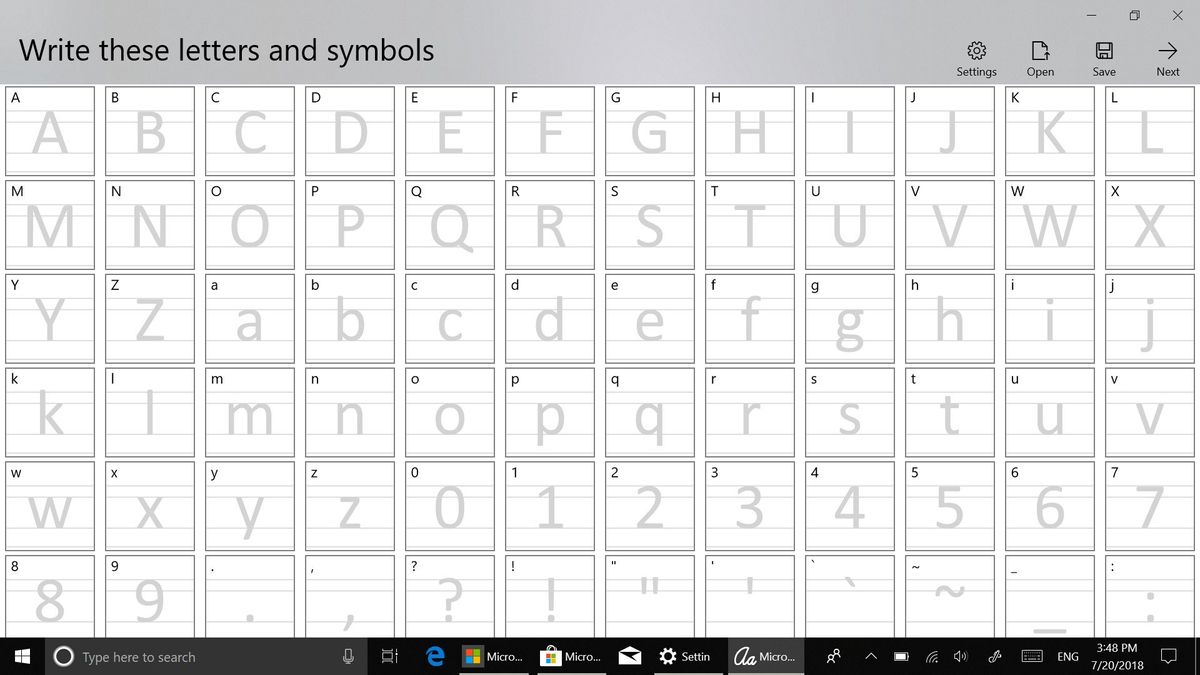
Task: Open the Start menu
Action: coord(20,657)
